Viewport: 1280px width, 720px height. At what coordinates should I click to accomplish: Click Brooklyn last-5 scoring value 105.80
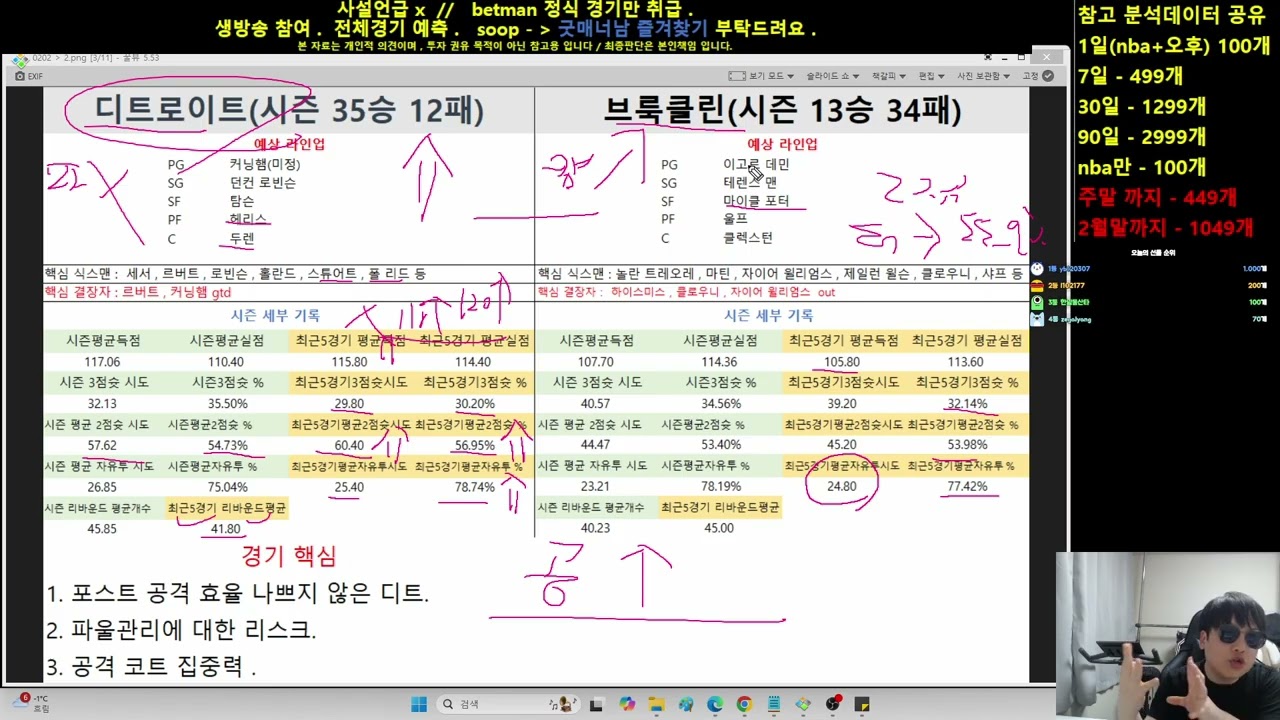[842, 362]
